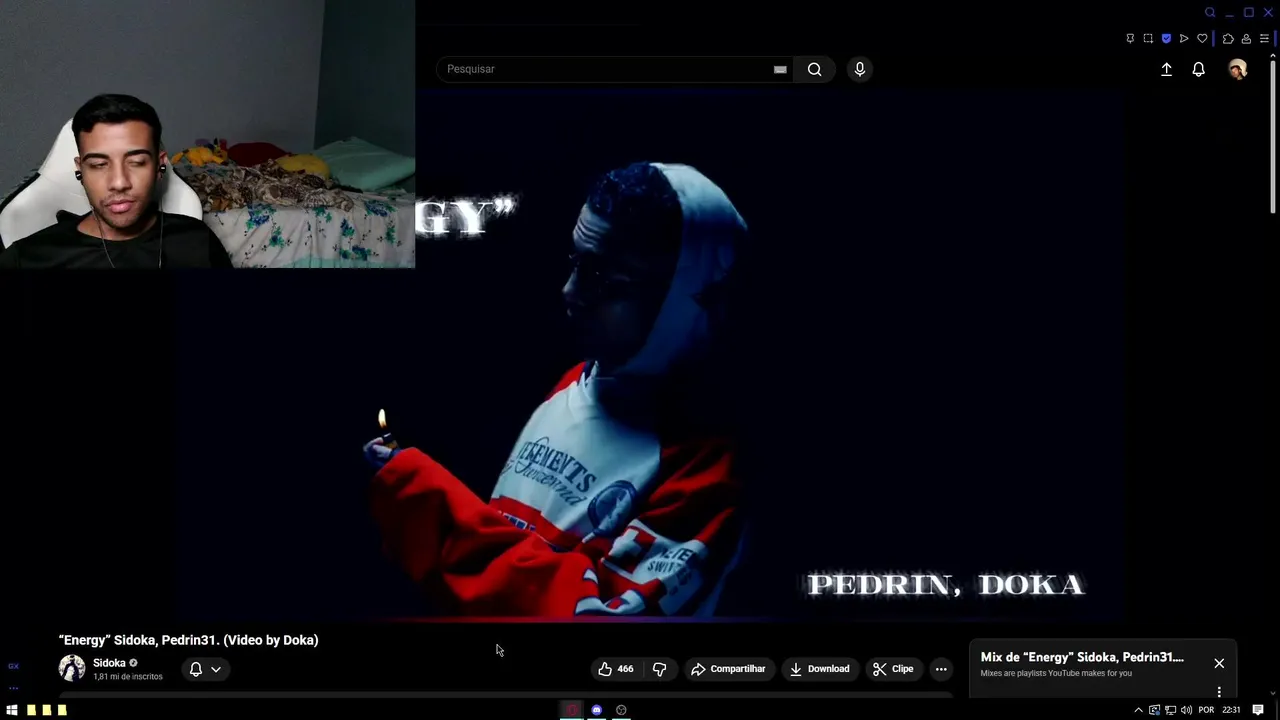Click the Mix de "Energy" title
1280x720 pixels.
coord(1082,657)
